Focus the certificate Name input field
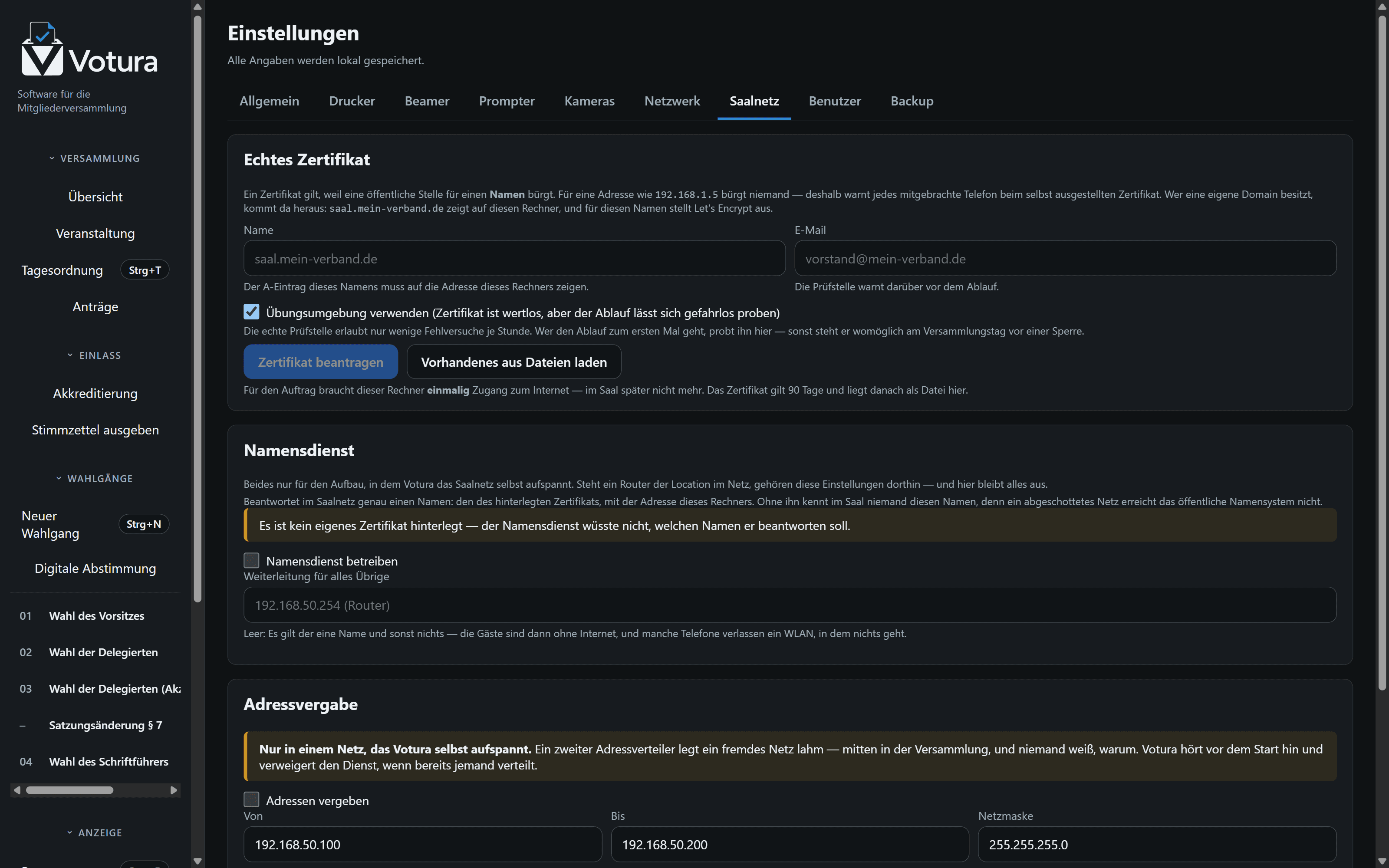Image resolution: width=1389 pixels, height=868 pixels. (x=514, y=258)
